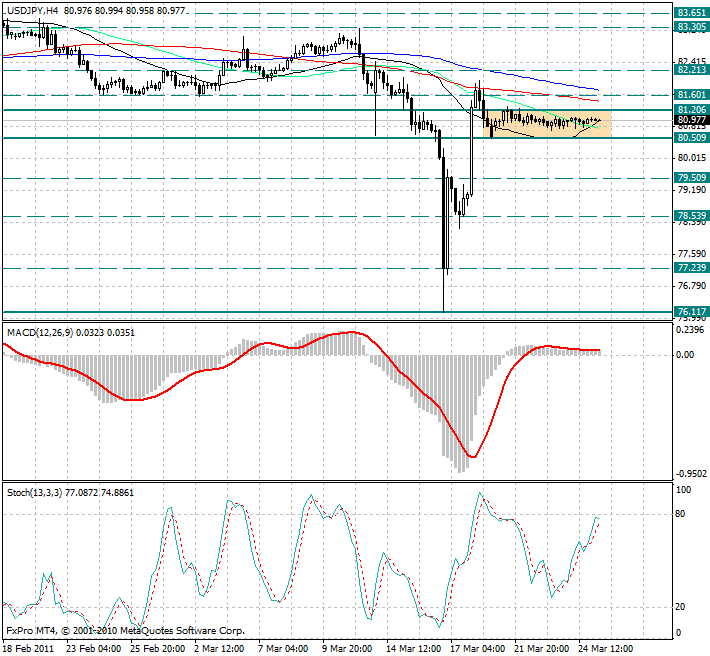
Task: Click the orange consolidation range rectangle
Action: pos(547,124)
